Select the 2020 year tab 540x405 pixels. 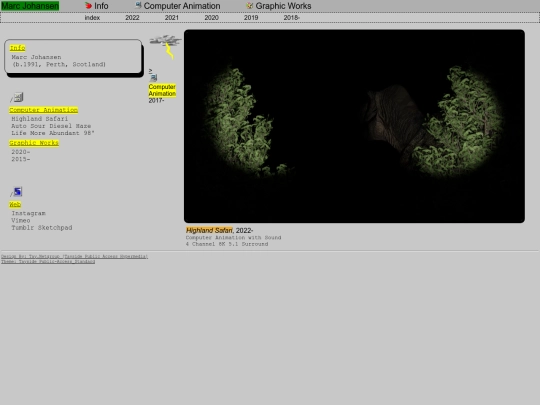(x=211, y=18)
